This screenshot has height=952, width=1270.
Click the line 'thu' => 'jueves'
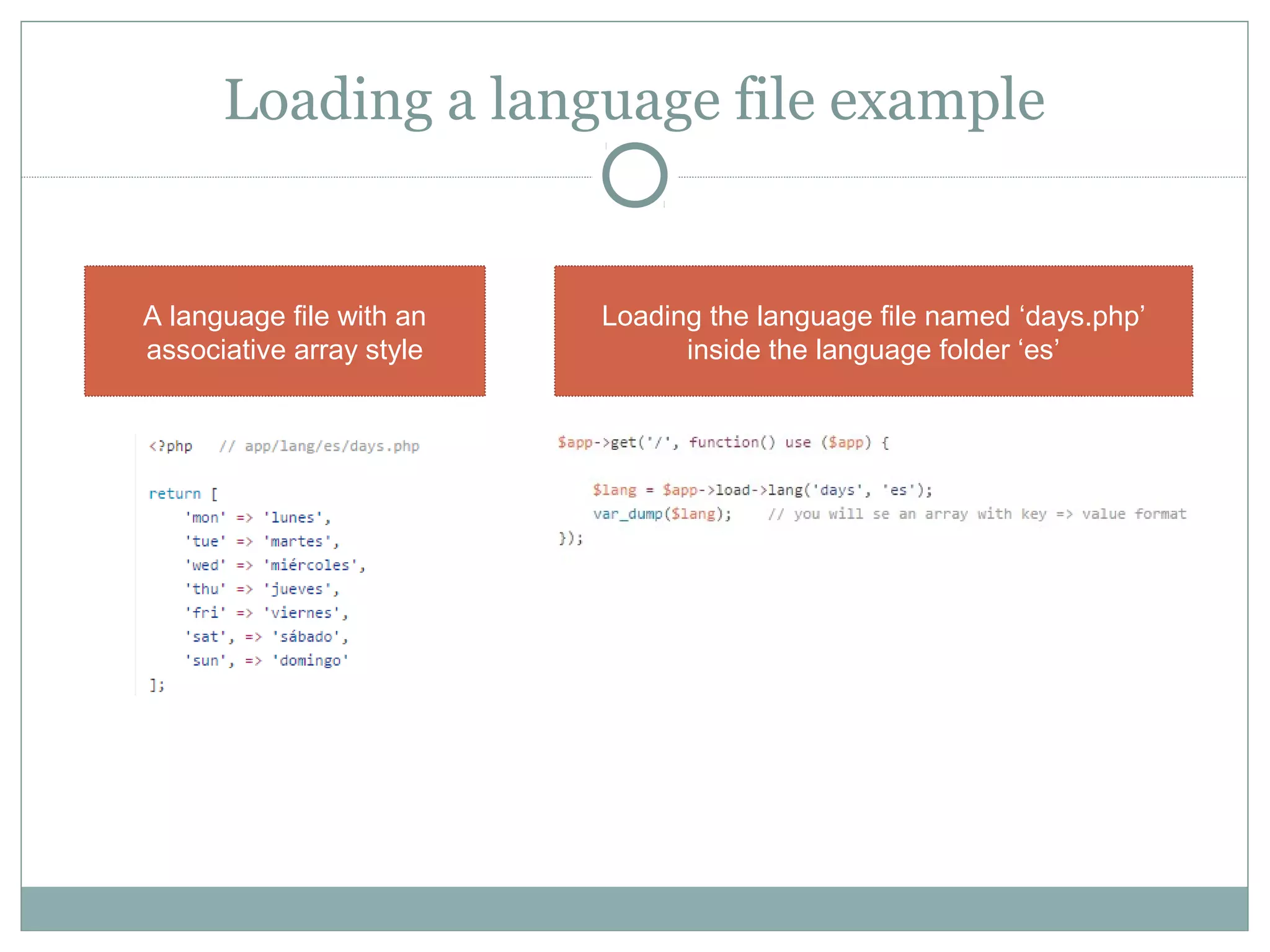(262, 589)
